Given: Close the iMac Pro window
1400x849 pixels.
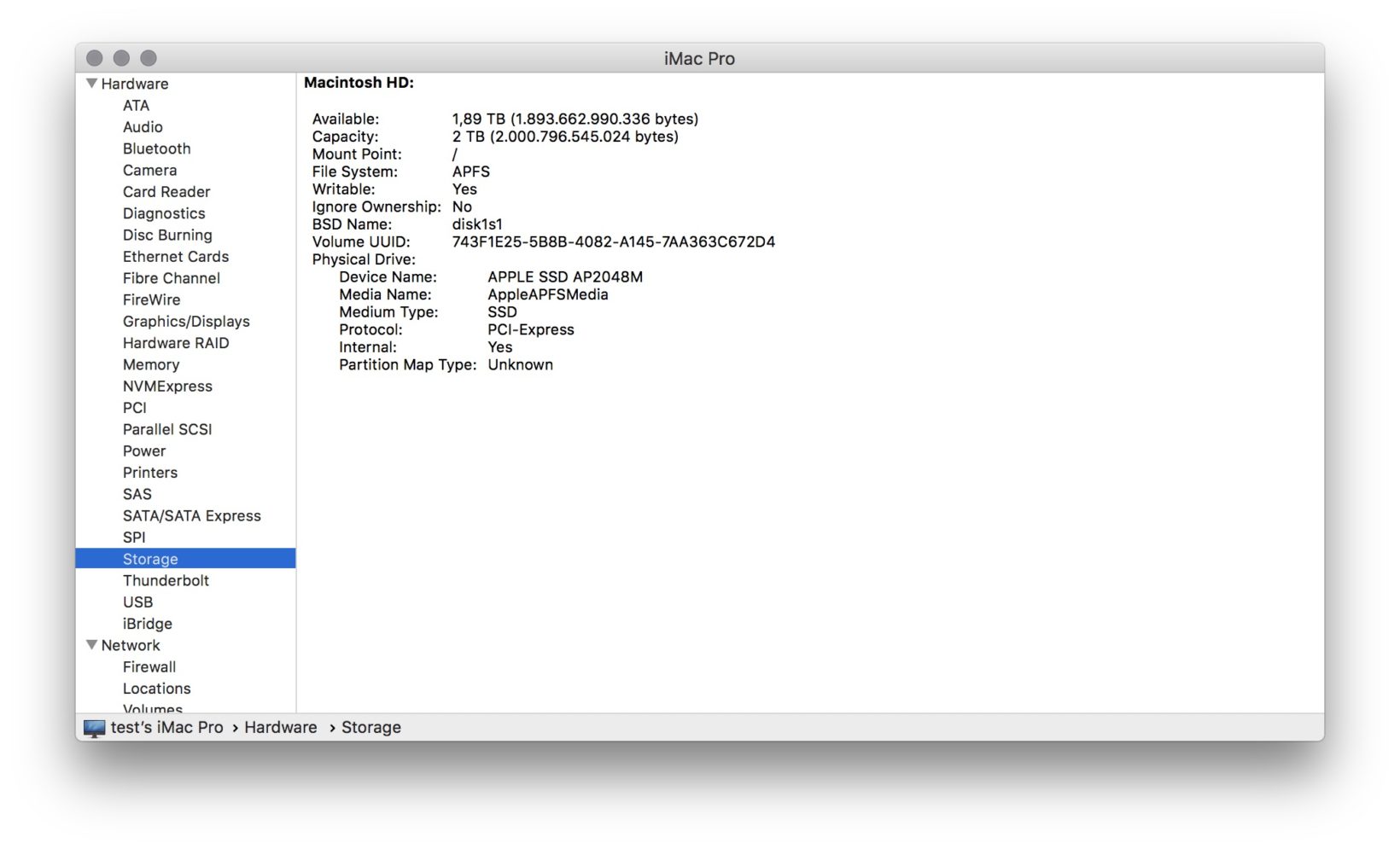Looking at the screenshot, I should tap(95, 58).
